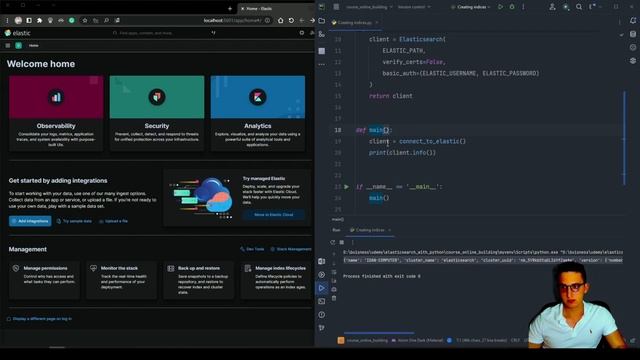Open the Run tool window play icon
640x360 pixels.
(322, 288)
